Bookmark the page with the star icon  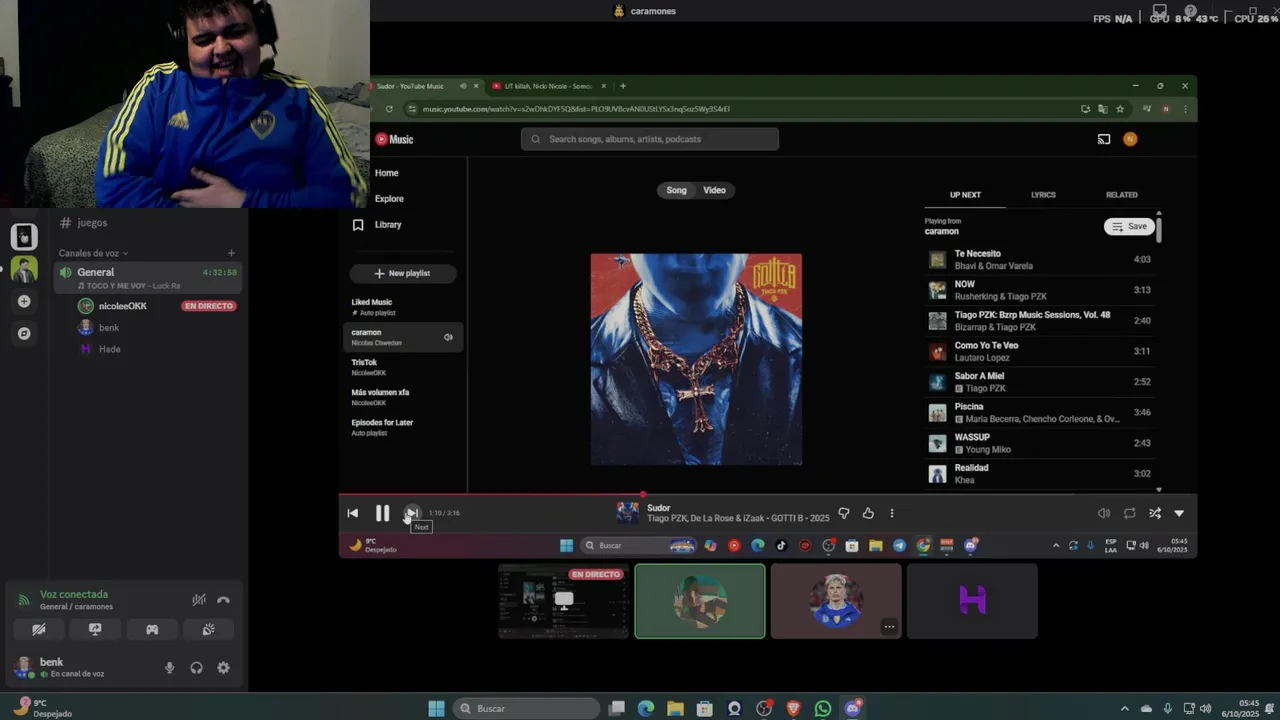pos(1120,109)
